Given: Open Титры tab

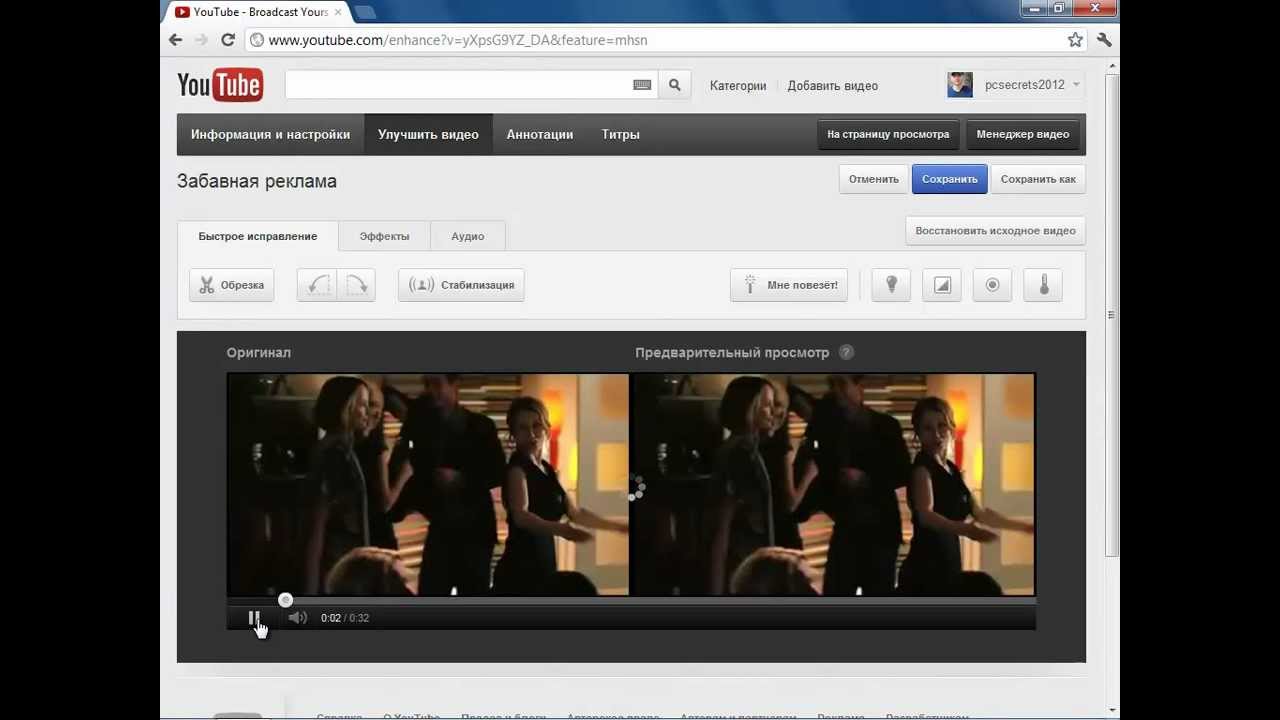Looking at the screenshot, I should tap(620, 134).
